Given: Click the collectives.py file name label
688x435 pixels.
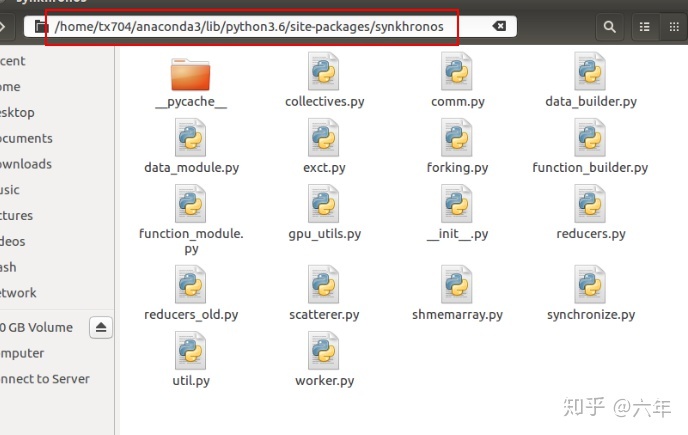Looking at the screenshot, I should [325, 101].
